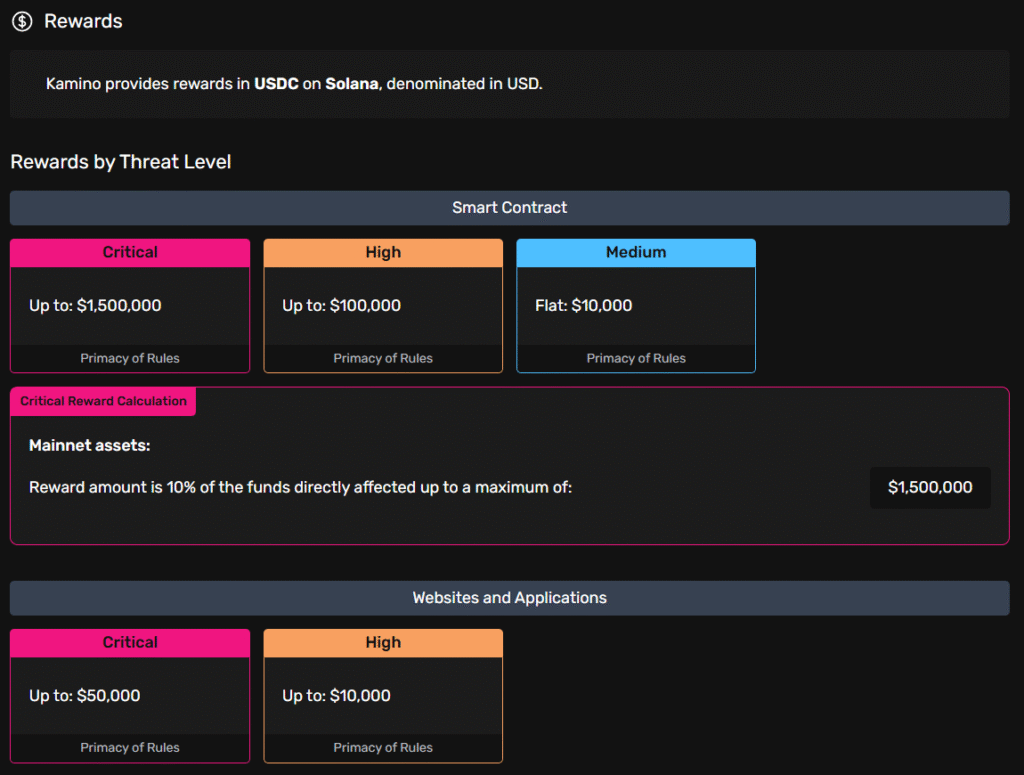This screenshot has height=775, width=1024.
Task: Select the blue Medium severity header
Action: (x=636, y=253)
